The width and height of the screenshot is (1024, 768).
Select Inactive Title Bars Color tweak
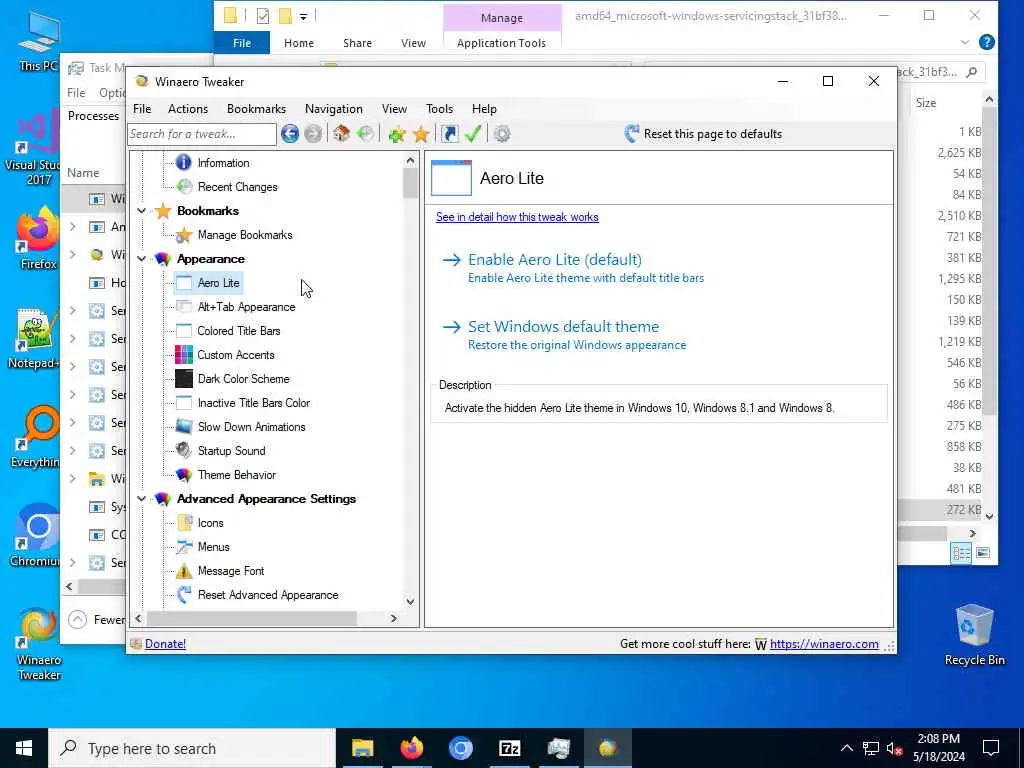click(253, 403)
